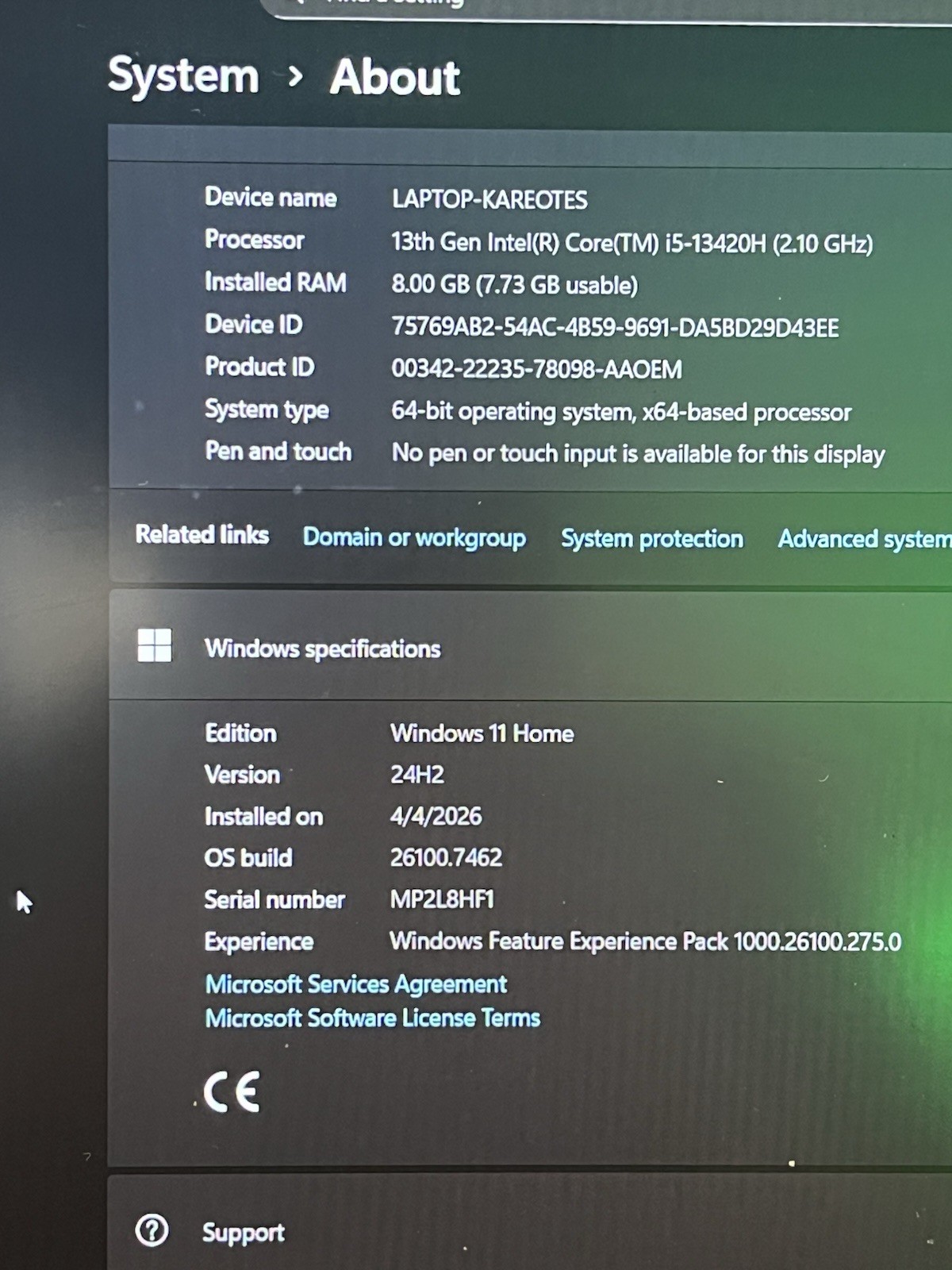Select device name LAPTOP-KAREOTES
The height and width of the screenshot is (1270, 952).
[x=489, y=199]
